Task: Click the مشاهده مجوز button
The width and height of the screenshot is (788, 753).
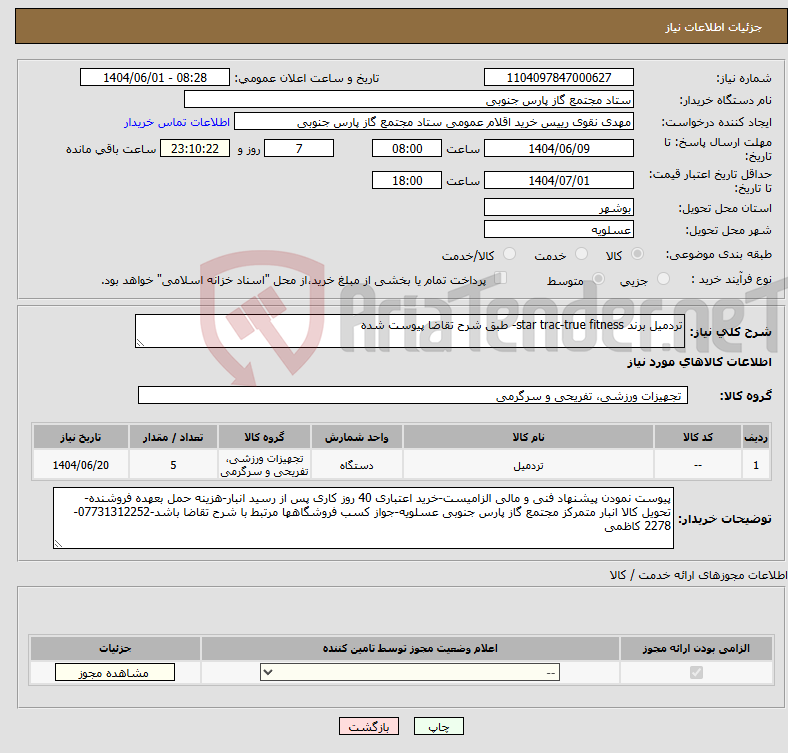Action: [x=115, y=673]
